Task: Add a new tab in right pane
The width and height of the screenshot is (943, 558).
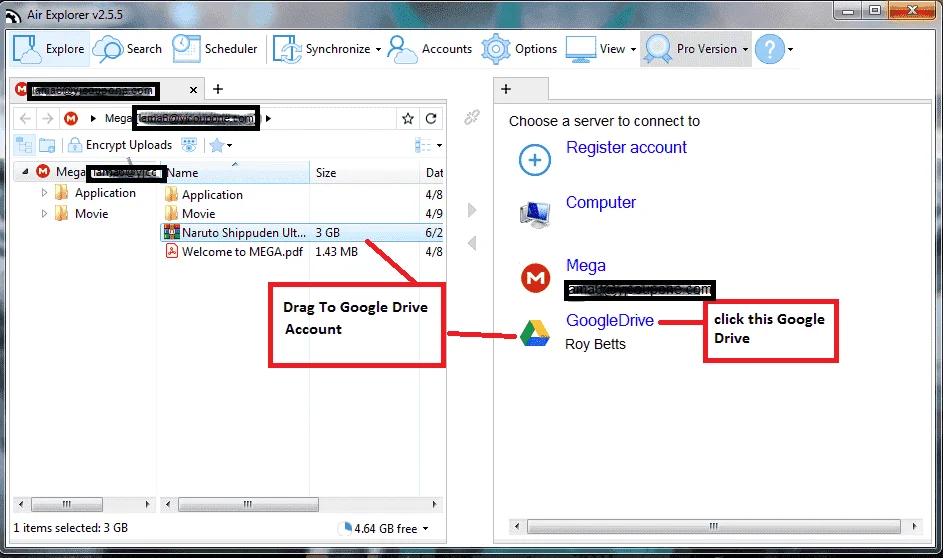Action: [x=506, y=89]
